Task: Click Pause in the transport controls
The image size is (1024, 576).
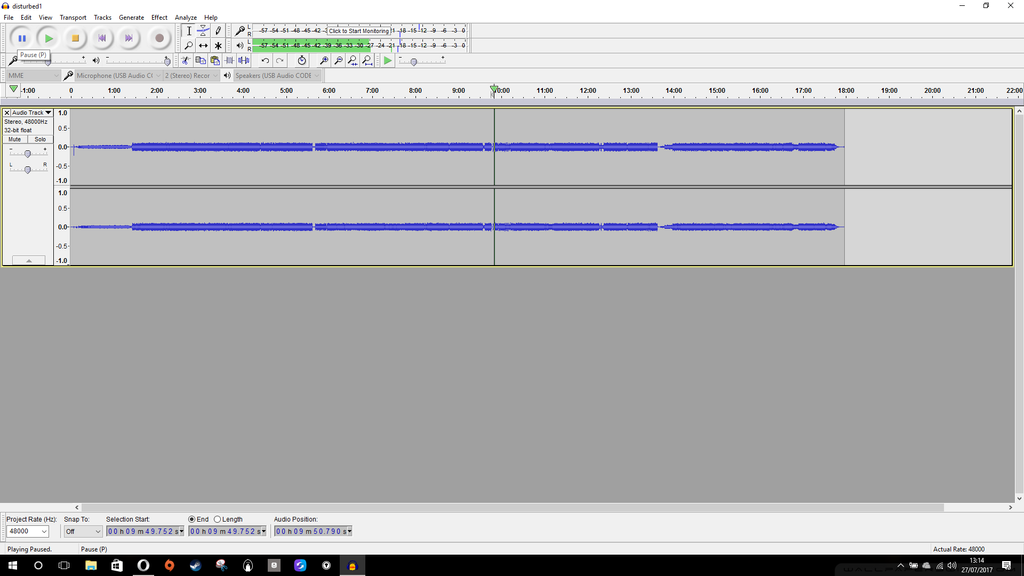Action: [x=22, y=37]
